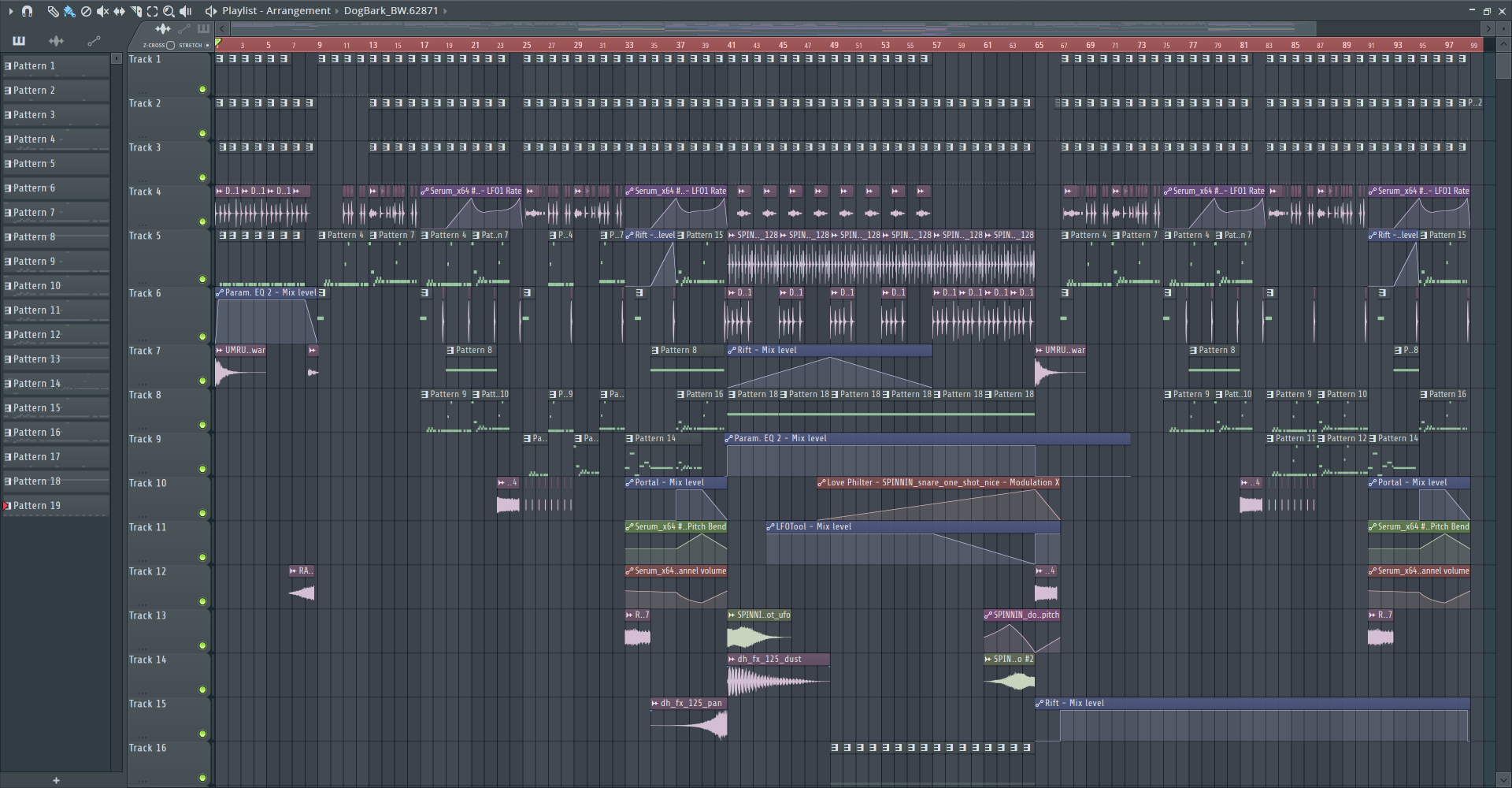Show patterns in the picker panel
Viewport: 1512px width, 788px height.
pos(19,41)
